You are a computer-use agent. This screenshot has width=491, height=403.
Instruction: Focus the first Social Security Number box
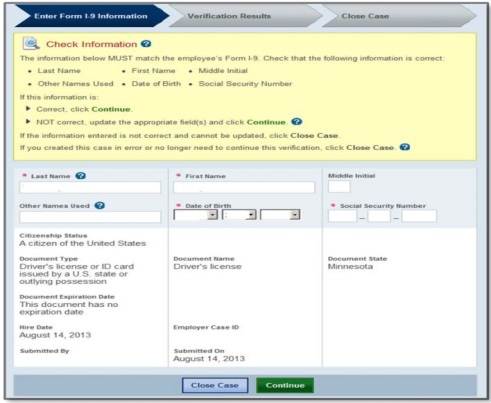pos(342,216)
